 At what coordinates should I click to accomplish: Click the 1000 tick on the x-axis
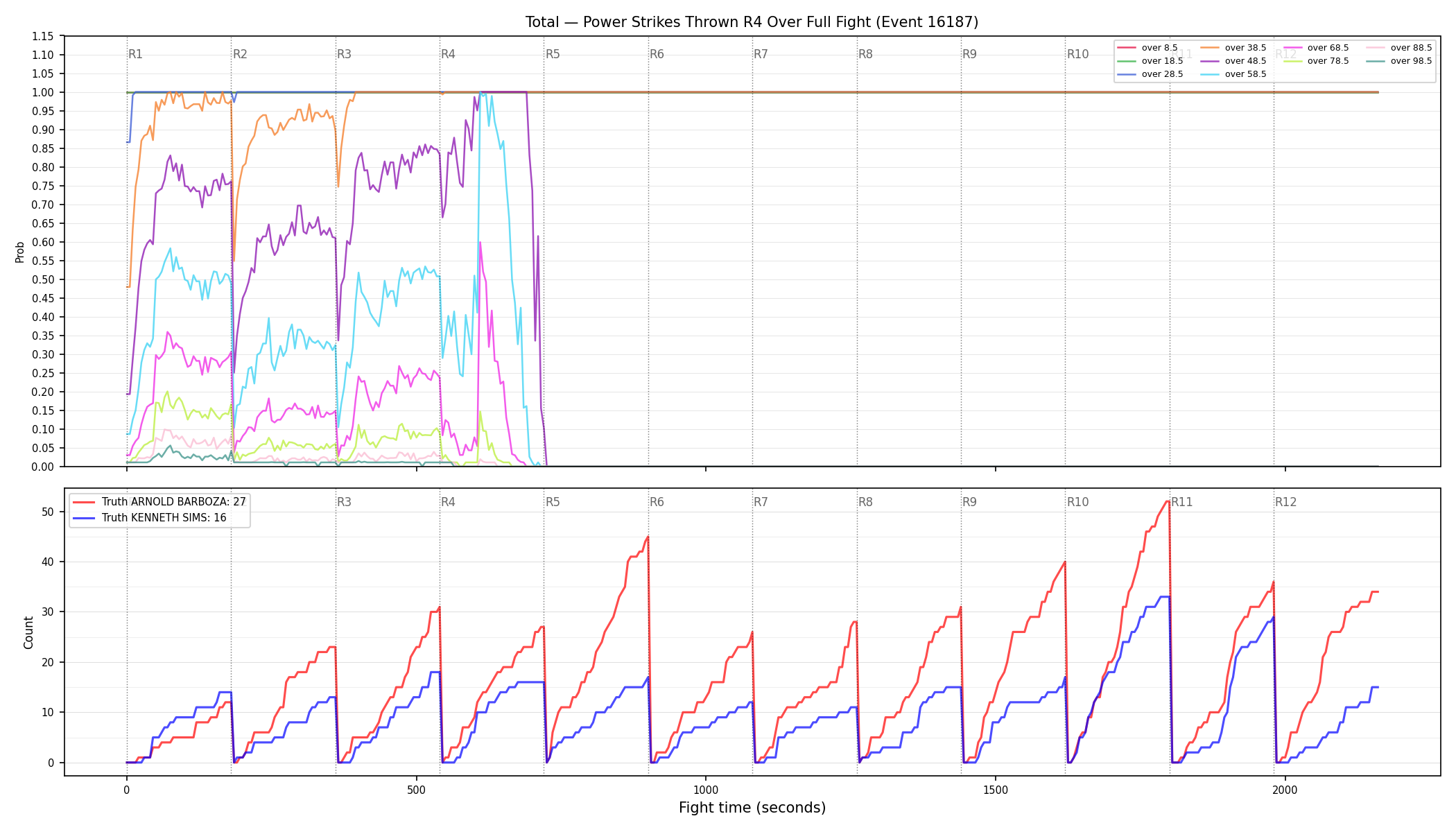point(706,790)
